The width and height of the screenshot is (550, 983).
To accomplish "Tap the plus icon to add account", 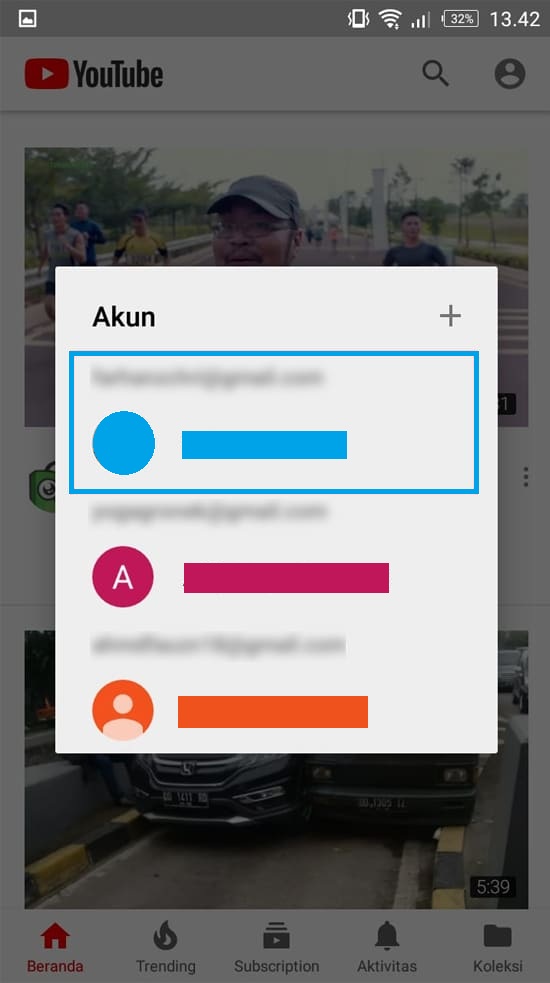I will 450,316.
